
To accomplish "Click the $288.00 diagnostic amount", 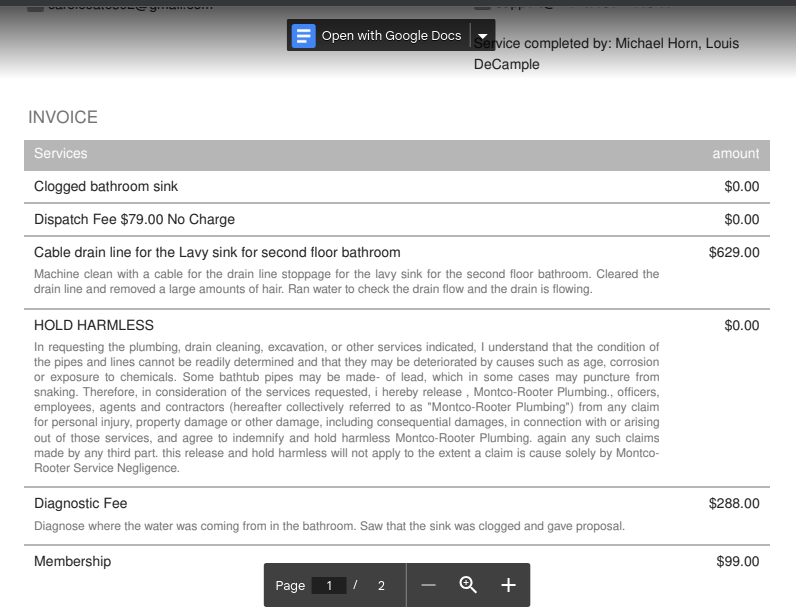I will [734, 504].
